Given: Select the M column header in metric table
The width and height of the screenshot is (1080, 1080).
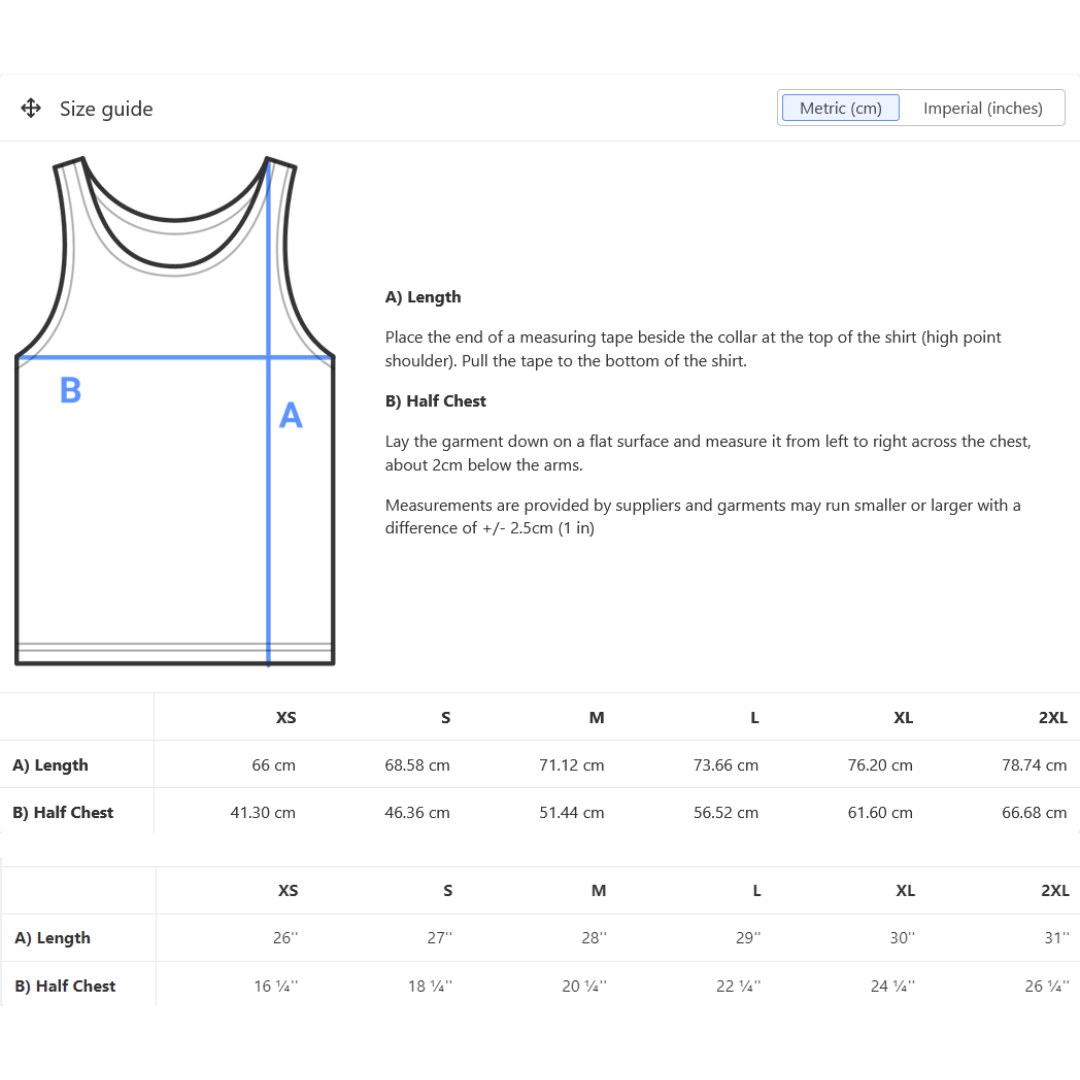Looking at the screenshot, I should pos(596,718).
